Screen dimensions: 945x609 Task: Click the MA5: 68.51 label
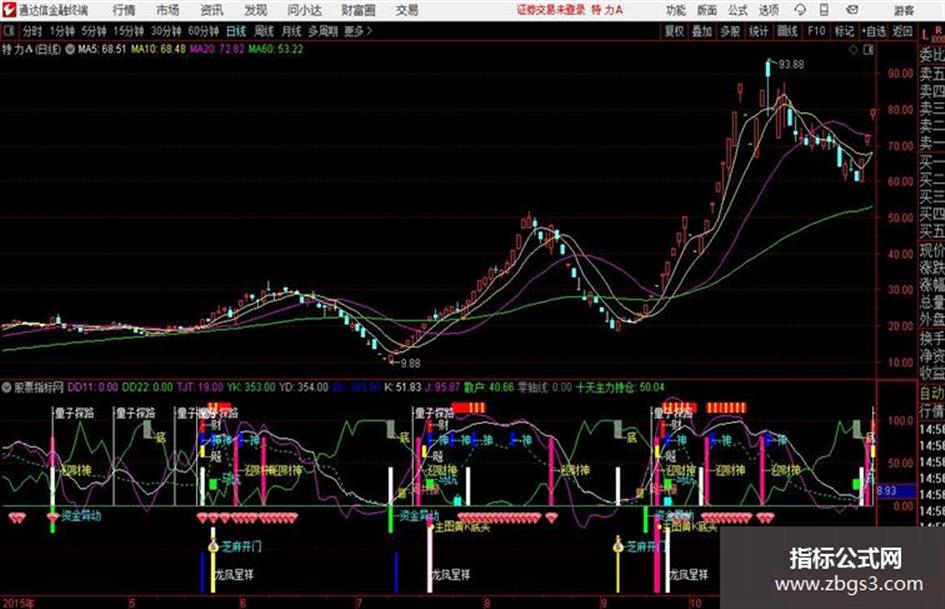(102, 49)
